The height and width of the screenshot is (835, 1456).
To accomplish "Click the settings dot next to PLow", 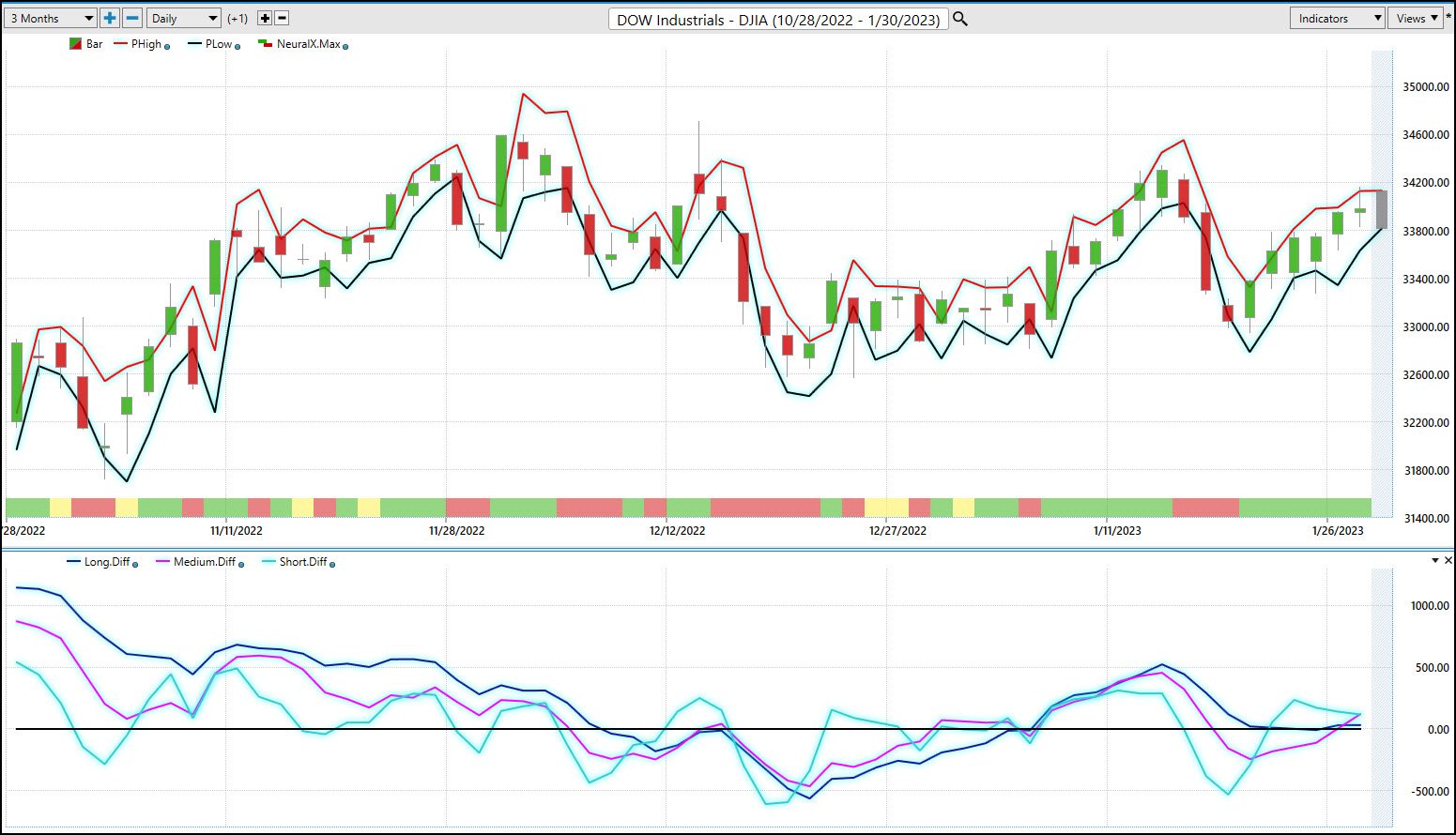I will [x=238, y=47].
